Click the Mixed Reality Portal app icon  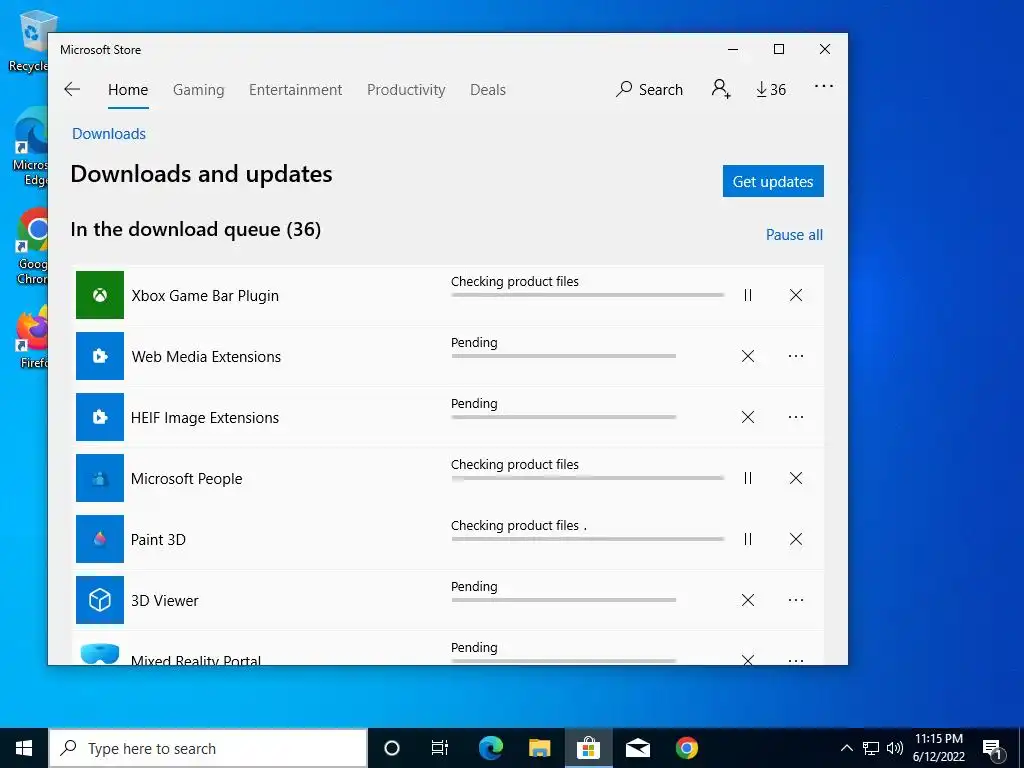[100, 652]
